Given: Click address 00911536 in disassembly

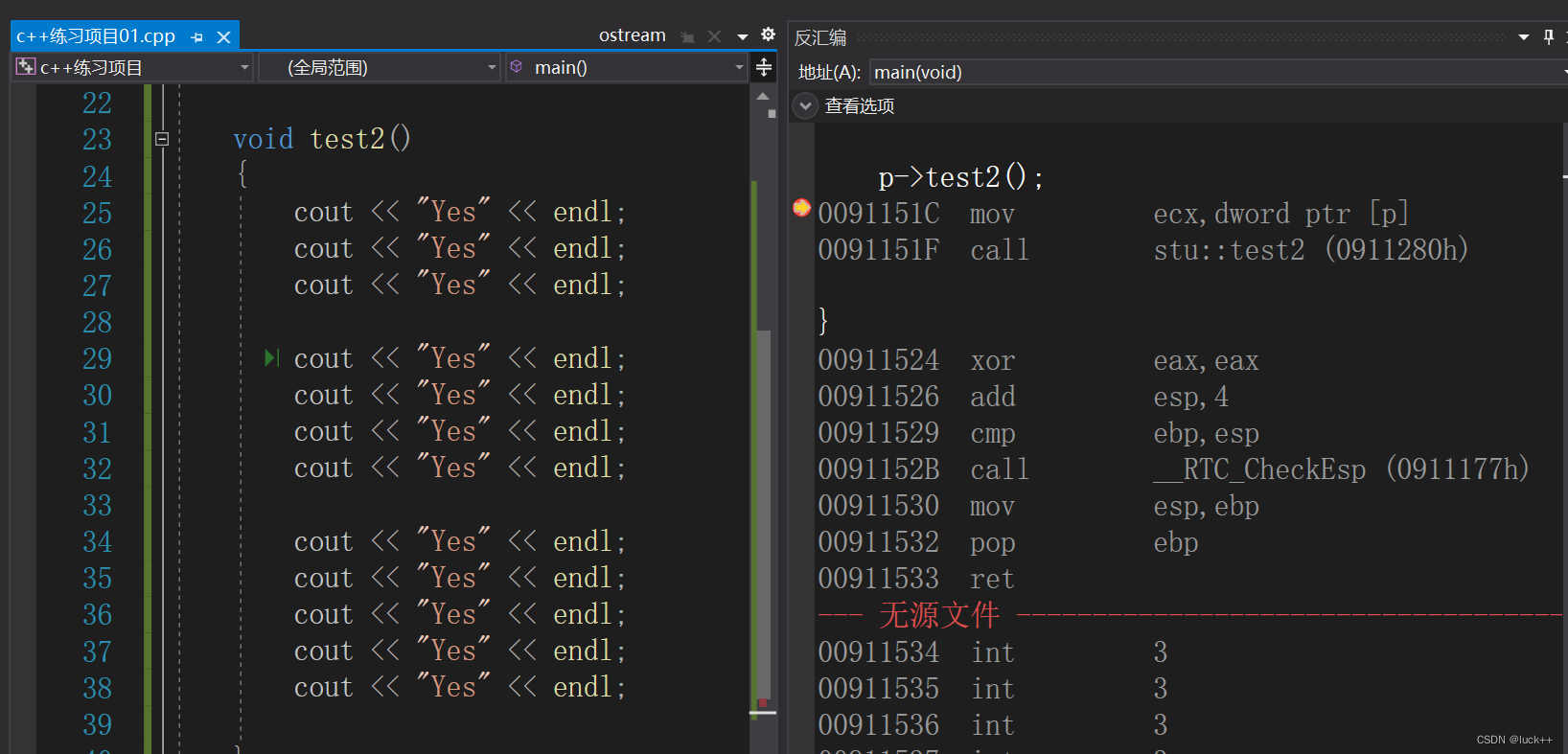Looking at the screenshot, I should [878, 725].
